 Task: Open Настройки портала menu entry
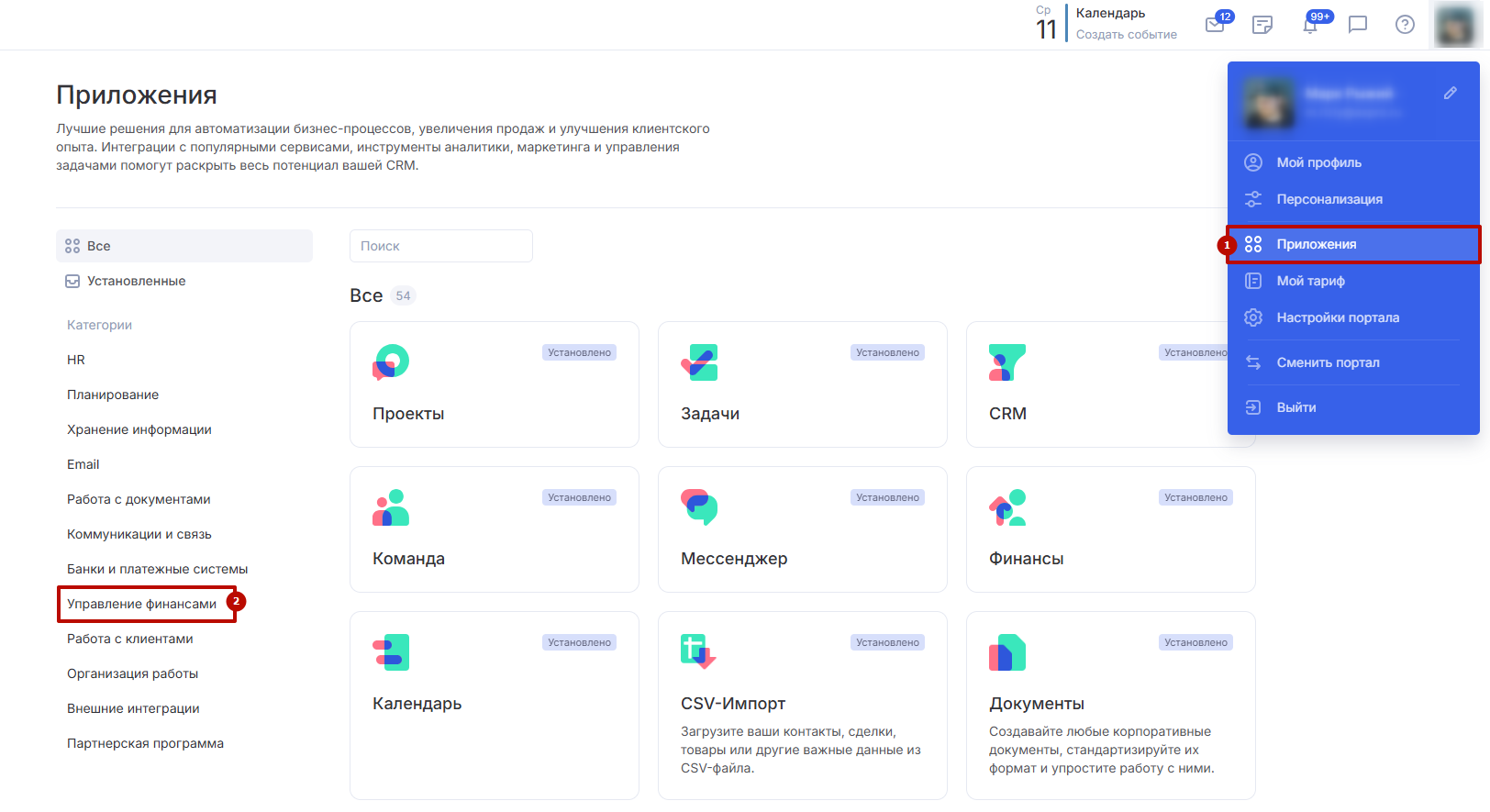(1337, 317)
